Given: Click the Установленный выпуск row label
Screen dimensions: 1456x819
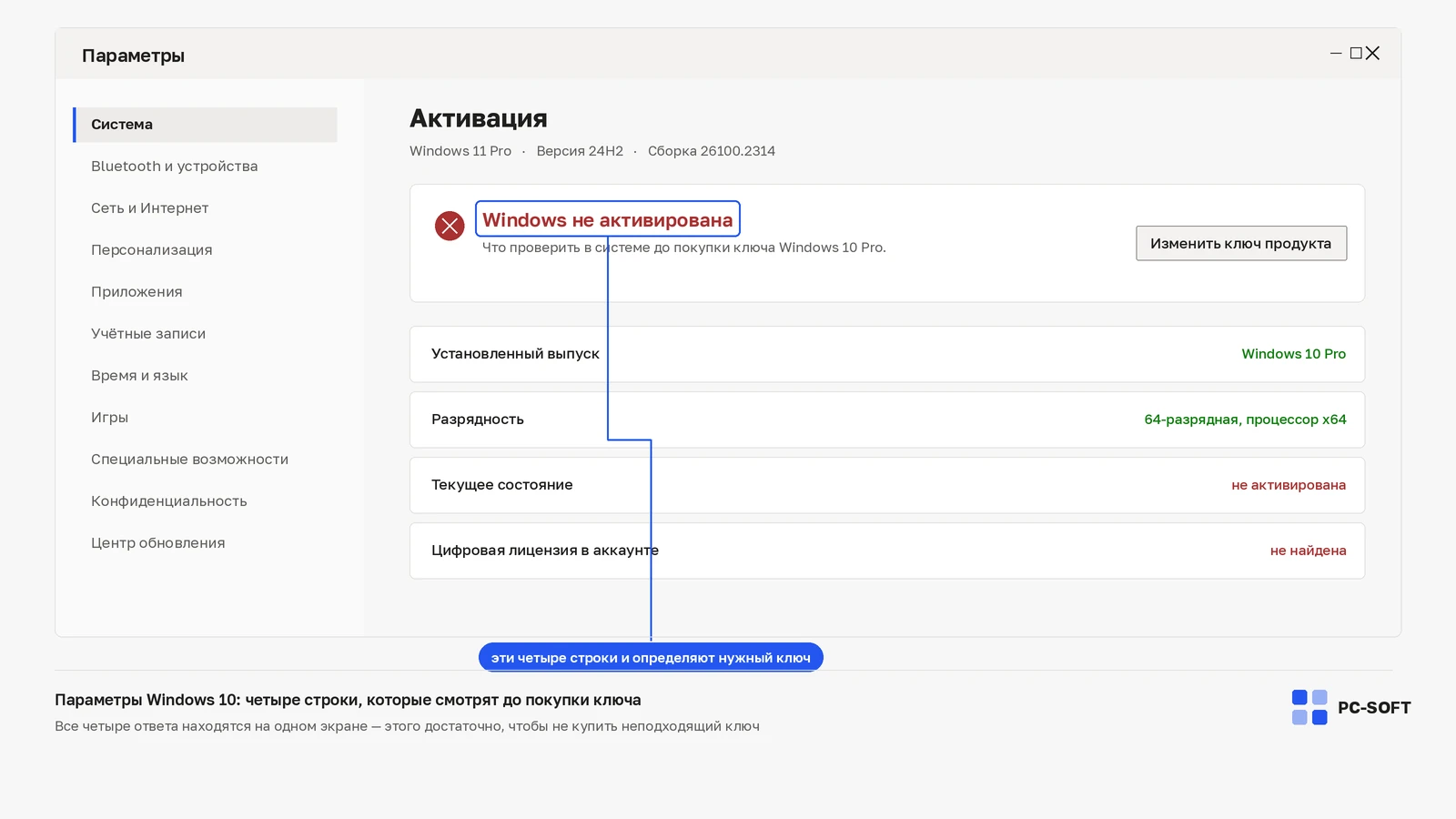Looking at the screenshot, I should pyautogui.click(x=515, y=354).
